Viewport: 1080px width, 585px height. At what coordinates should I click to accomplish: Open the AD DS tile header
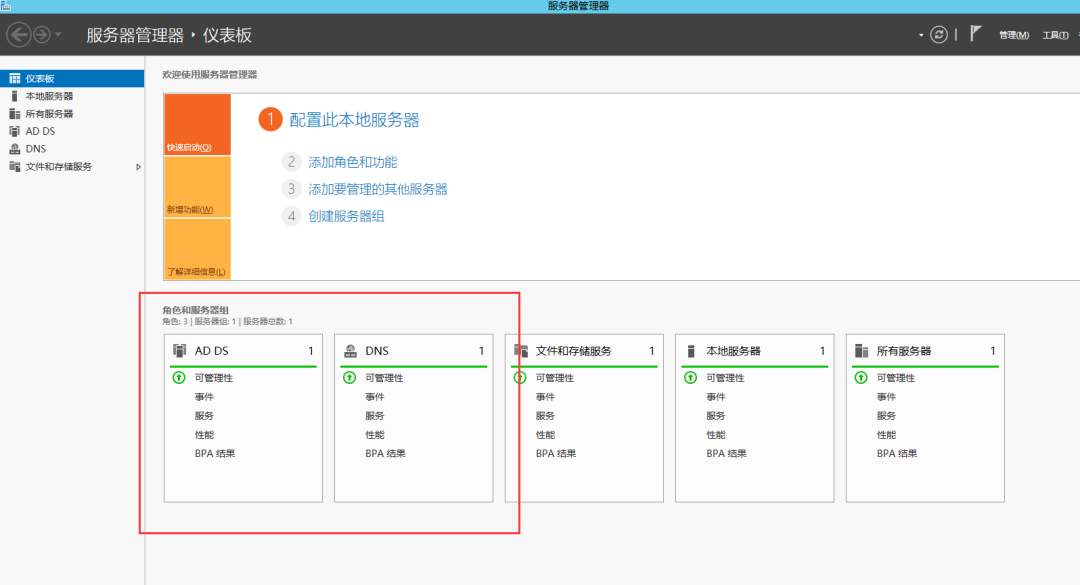243,351
